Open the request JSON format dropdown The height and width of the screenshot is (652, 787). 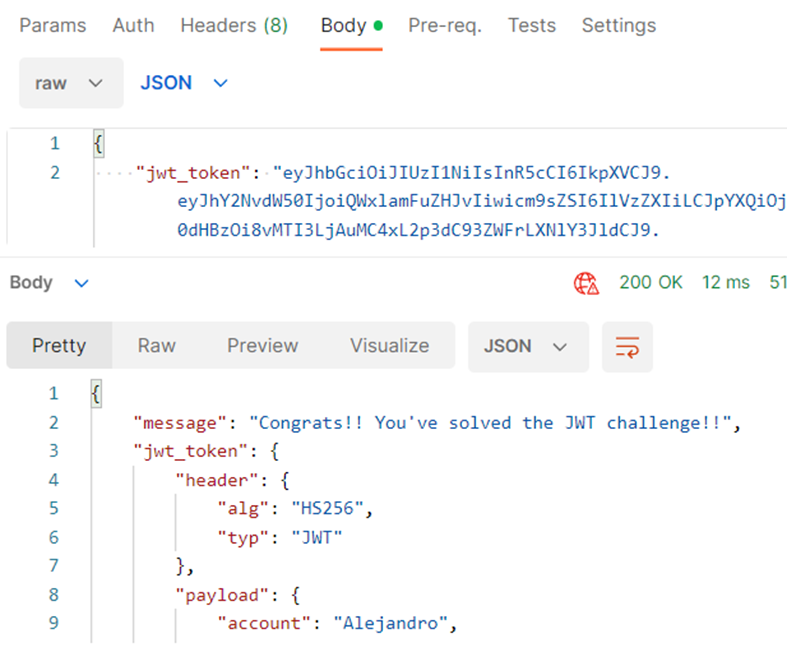184,83
